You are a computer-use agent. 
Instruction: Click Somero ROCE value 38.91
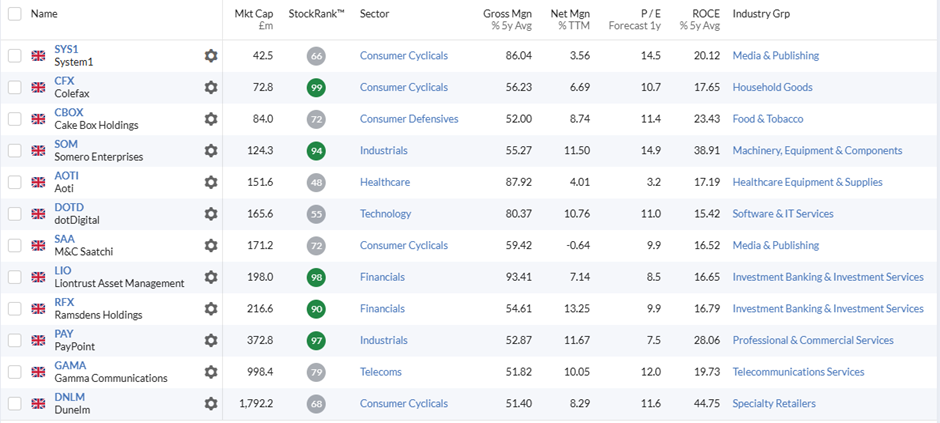point(707,150)
